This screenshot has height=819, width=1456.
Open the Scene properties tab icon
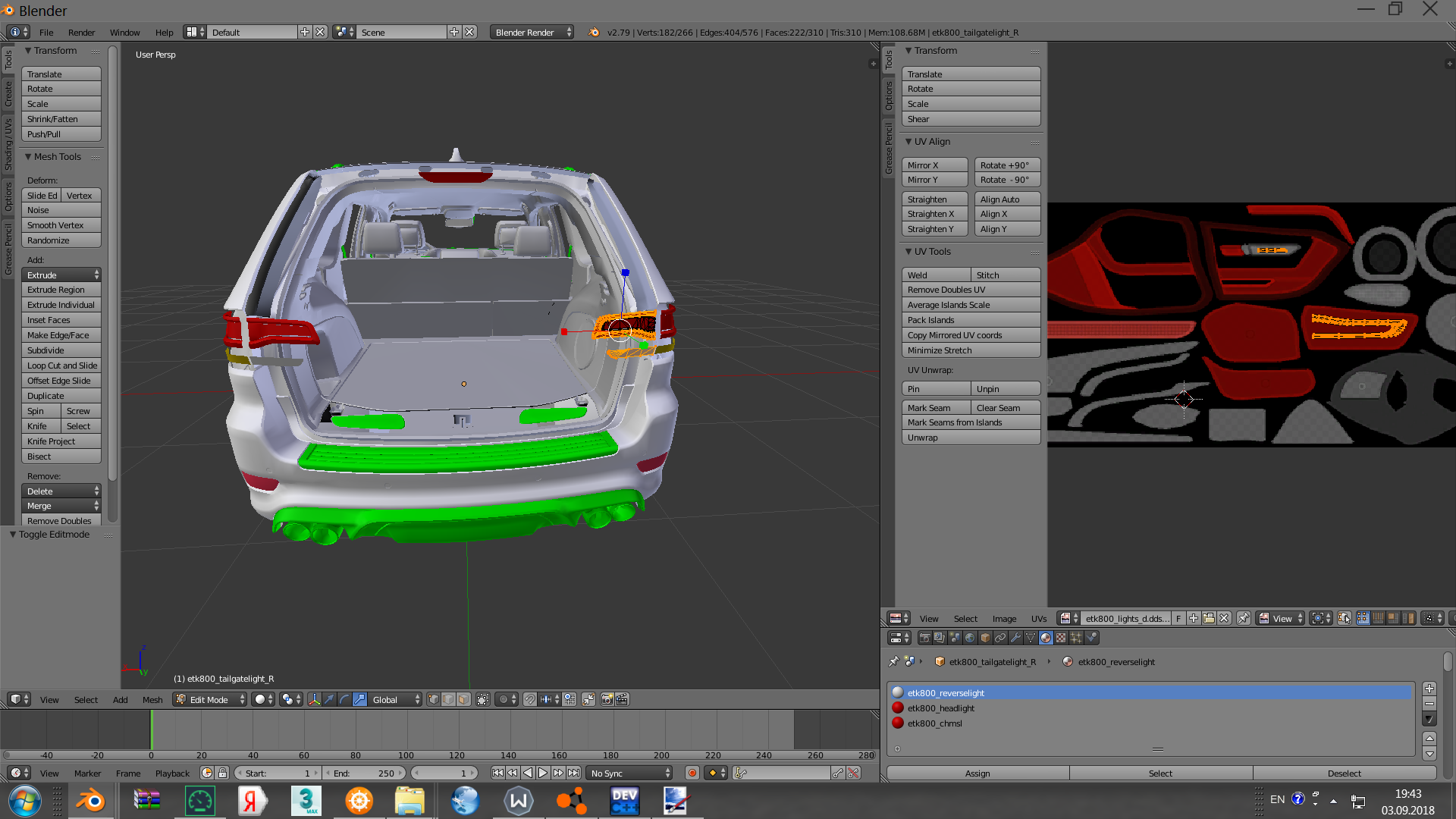(955, 638)
